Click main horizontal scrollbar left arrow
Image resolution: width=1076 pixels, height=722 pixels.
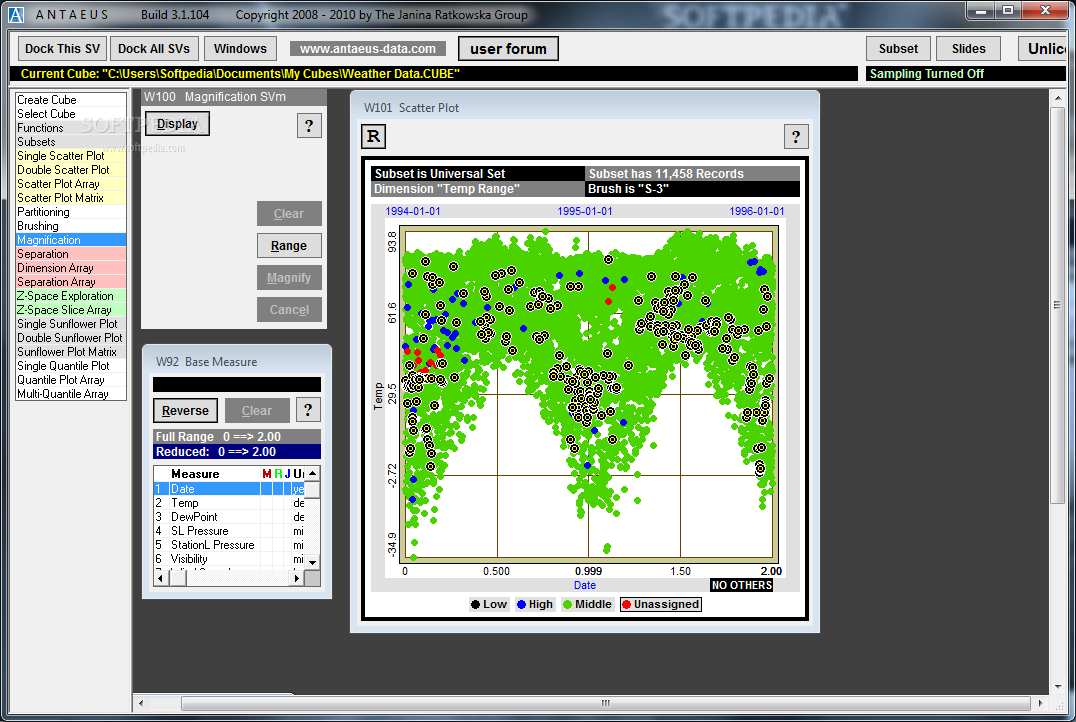pos(141,703)
